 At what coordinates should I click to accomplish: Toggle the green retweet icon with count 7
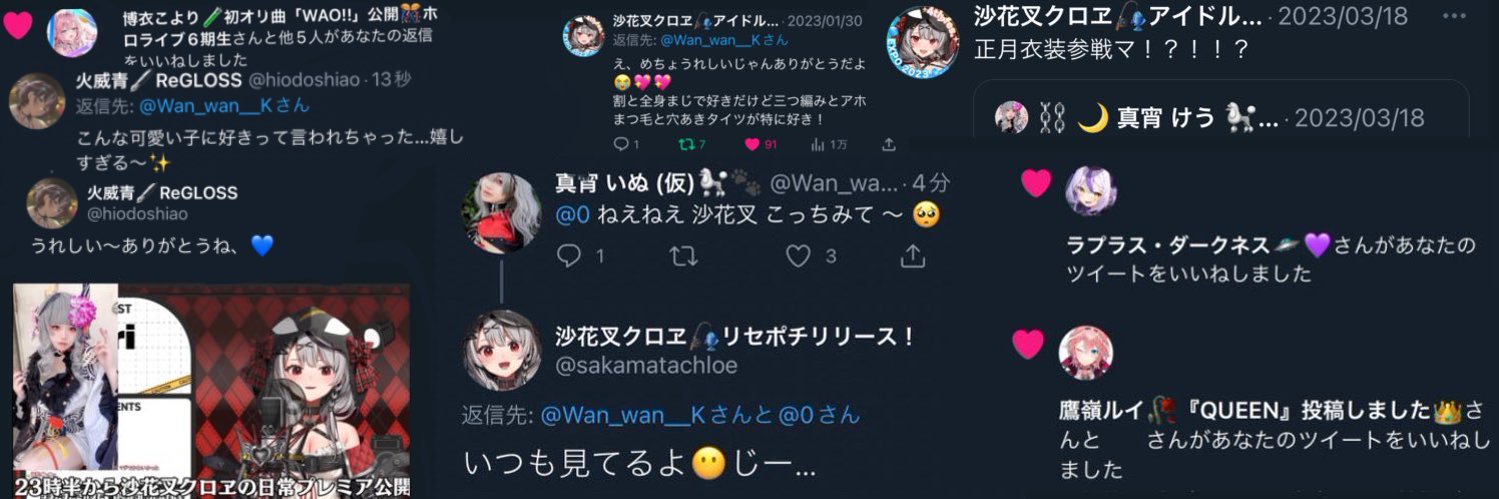(x=686, y=145)
